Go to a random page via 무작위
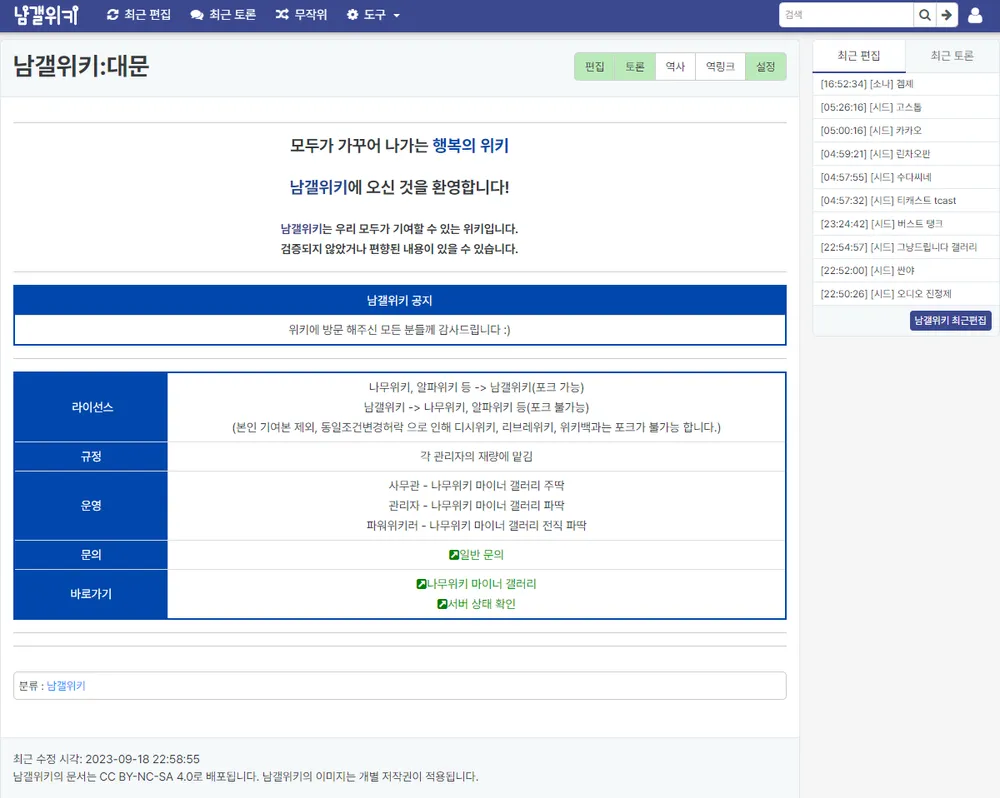1000x798 pixels. coord(302,15)
